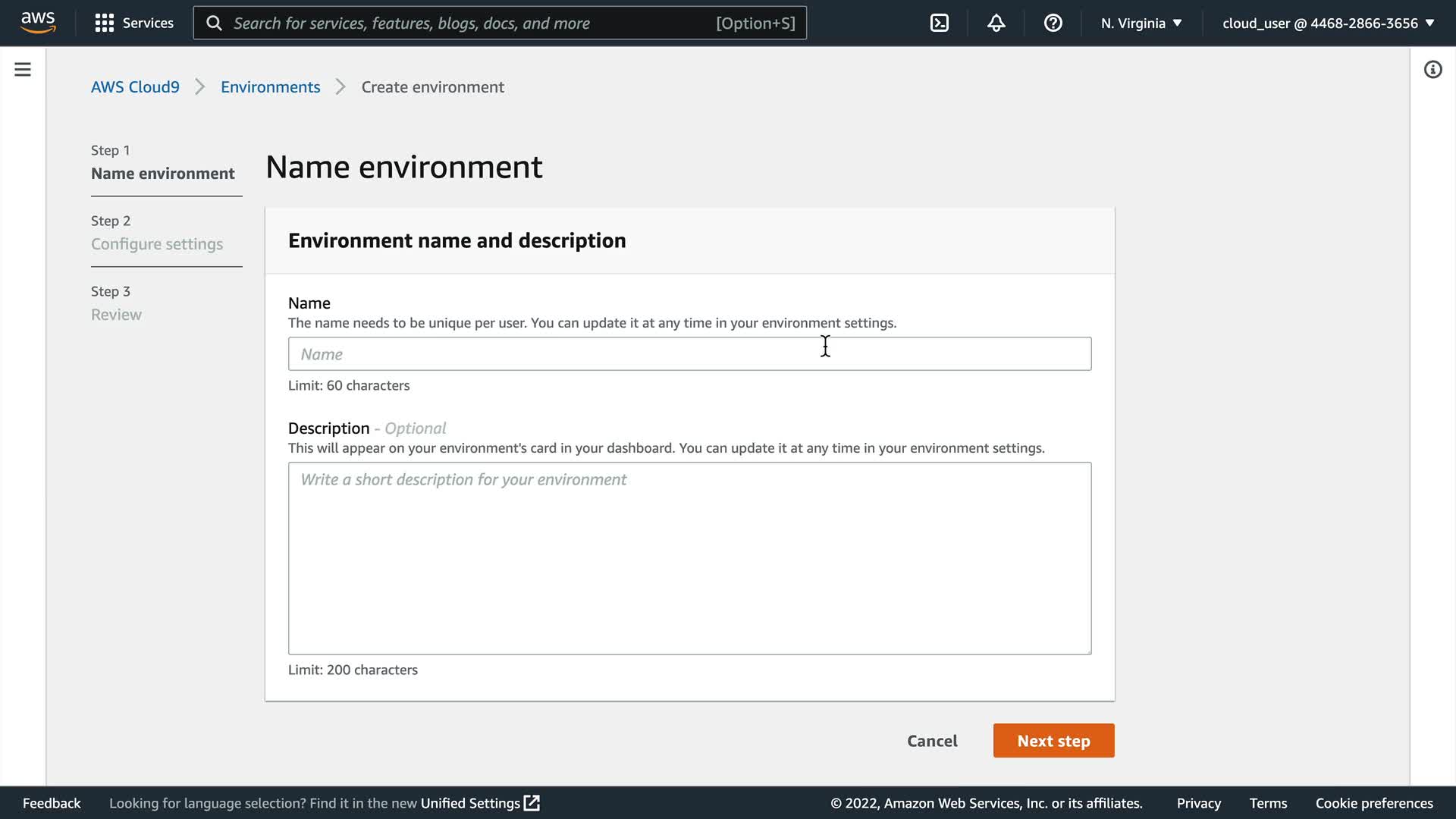The height and width of the screenshot is (819, 1456).
Task: Select Step 3 Review
Action: 116,315
